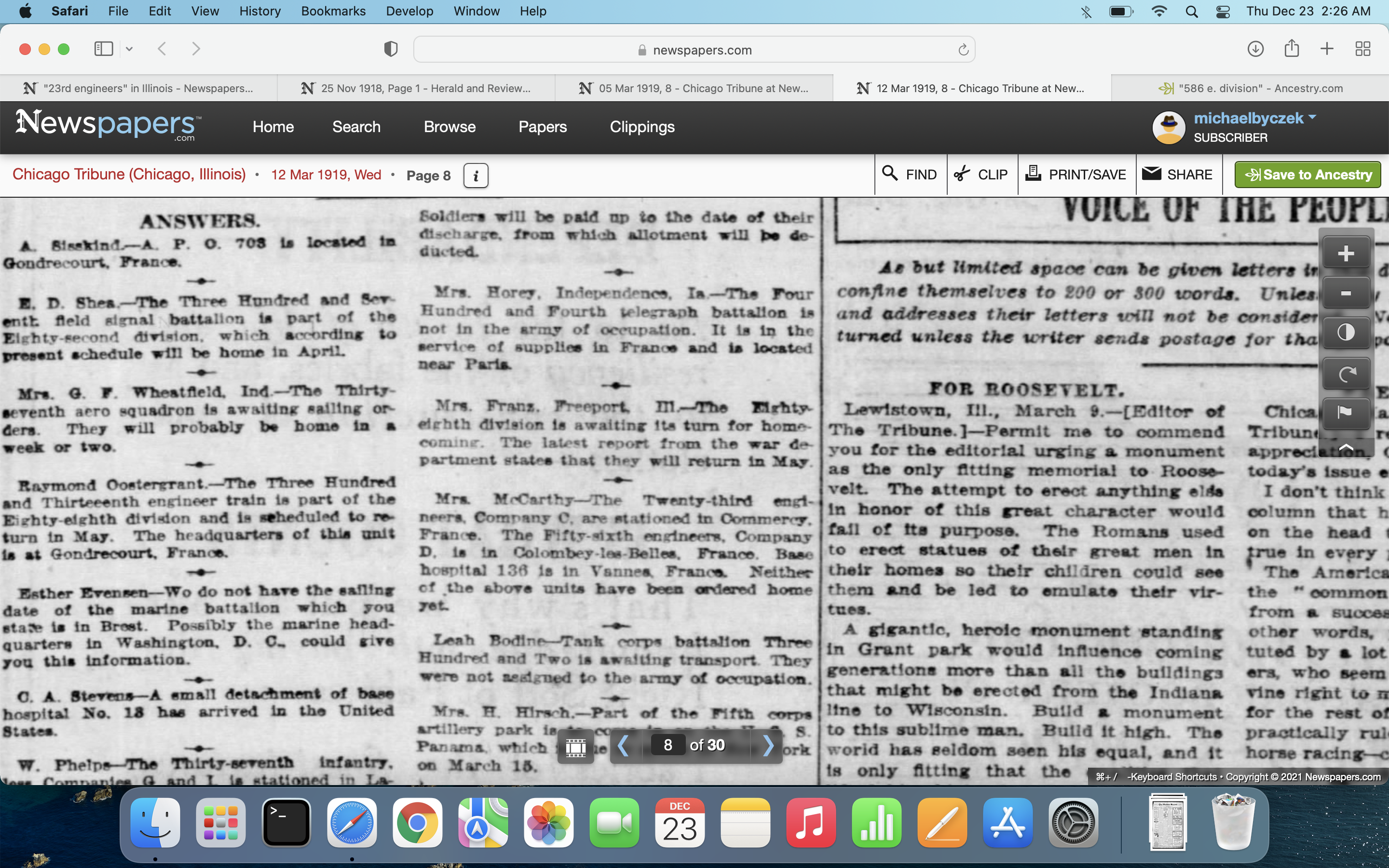The height and width of the screenshot is (868, 1389).
Task: Open the Bookmarks menu
Action: coord(333,12)
